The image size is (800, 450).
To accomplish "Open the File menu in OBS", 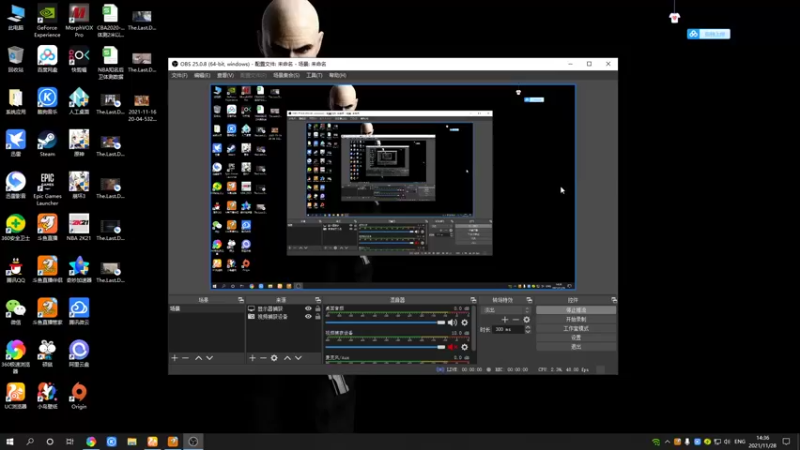I will tap(180, 76).
